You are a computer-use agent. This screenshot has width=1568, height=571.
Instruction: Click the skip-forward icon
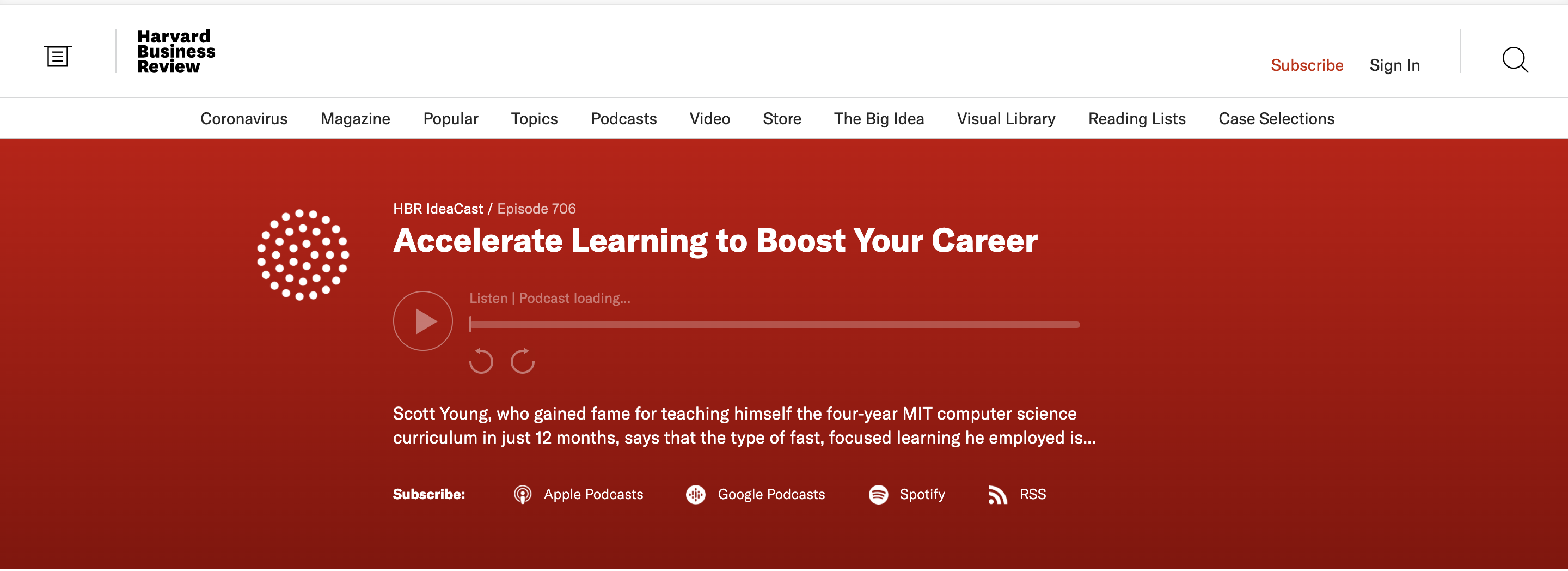[522, 361]
